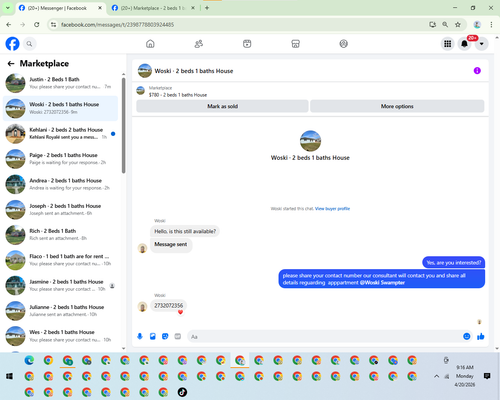500x400 pixels.
Task: Open the purple conversation information icon
Action: click(x=477, y=71)
